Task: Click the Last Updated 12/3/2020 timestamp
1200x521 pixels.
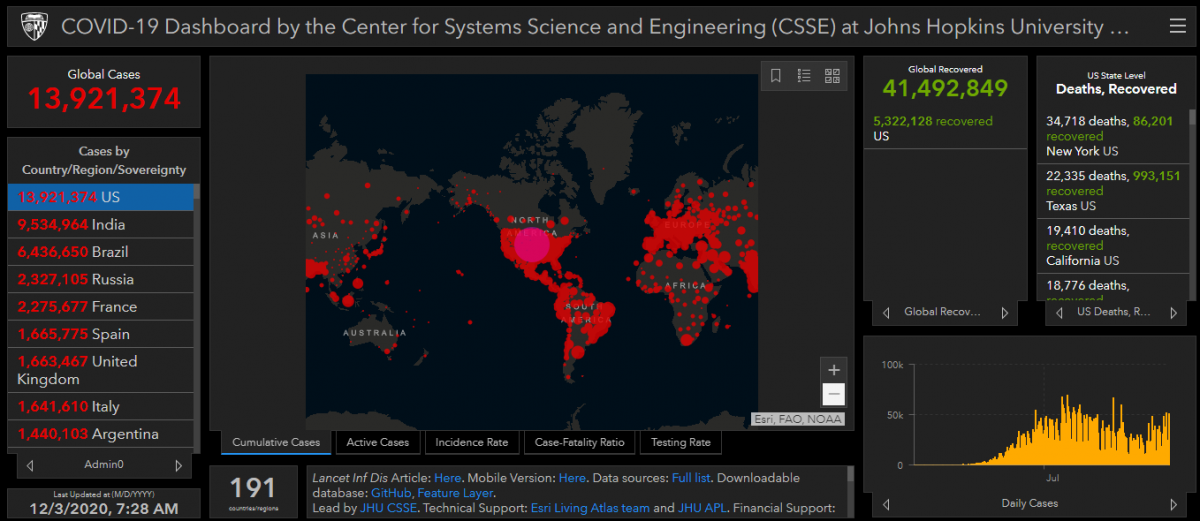Action: pos(104,511)
